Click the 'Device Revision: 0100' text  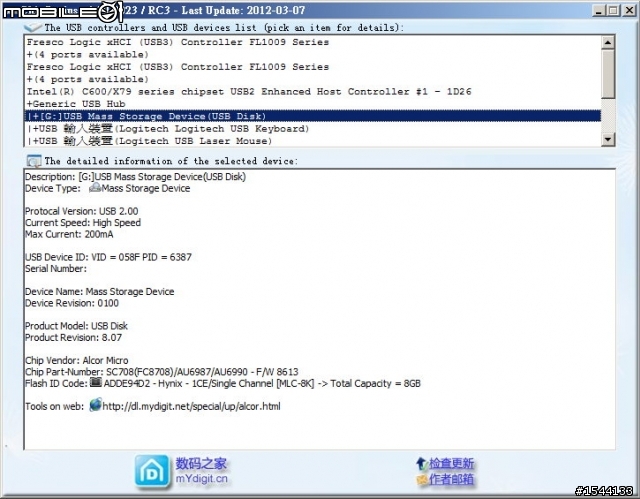[72, 303]
